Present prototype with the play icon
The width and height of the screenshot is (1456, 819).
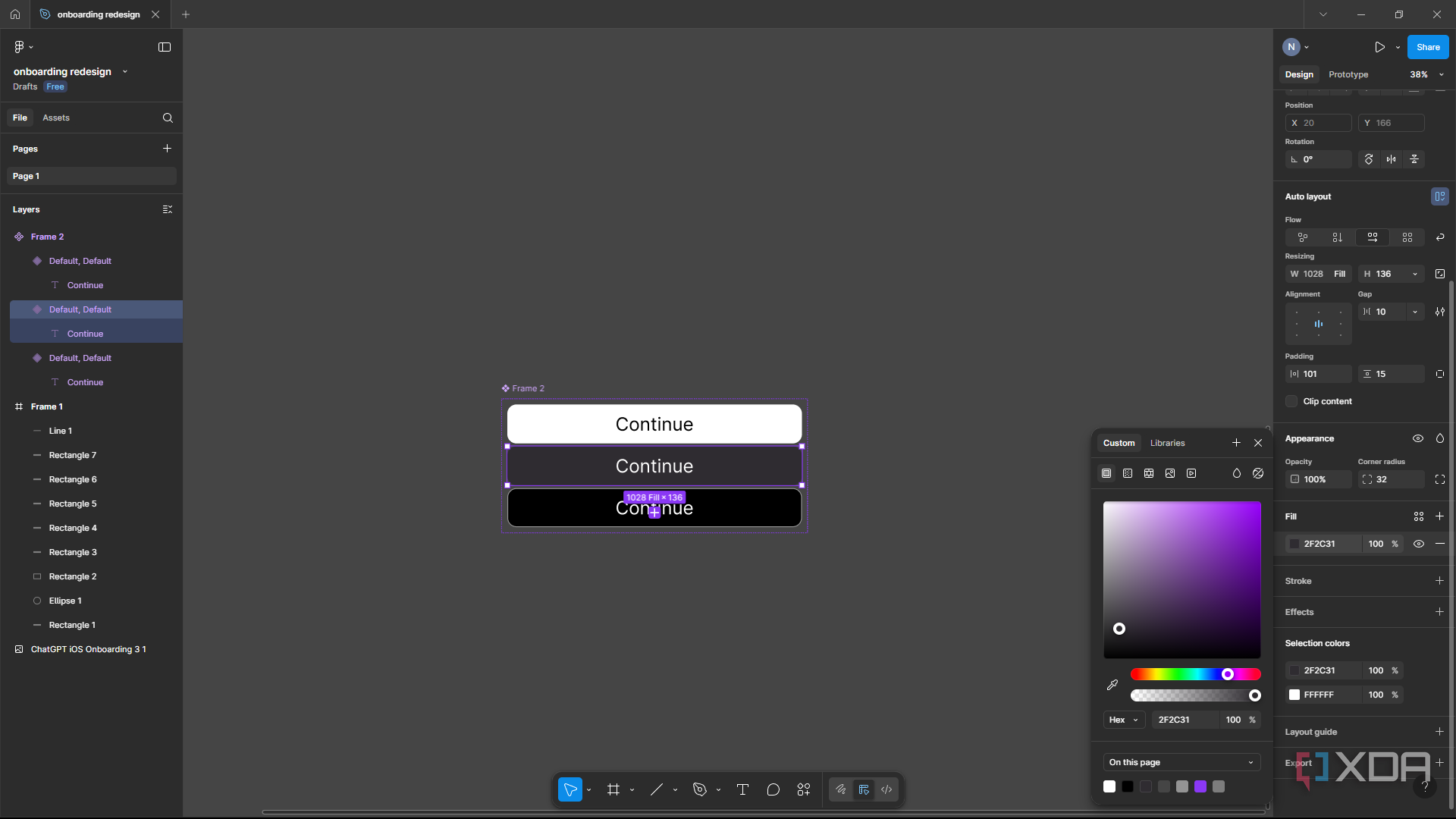(1379, 47)
